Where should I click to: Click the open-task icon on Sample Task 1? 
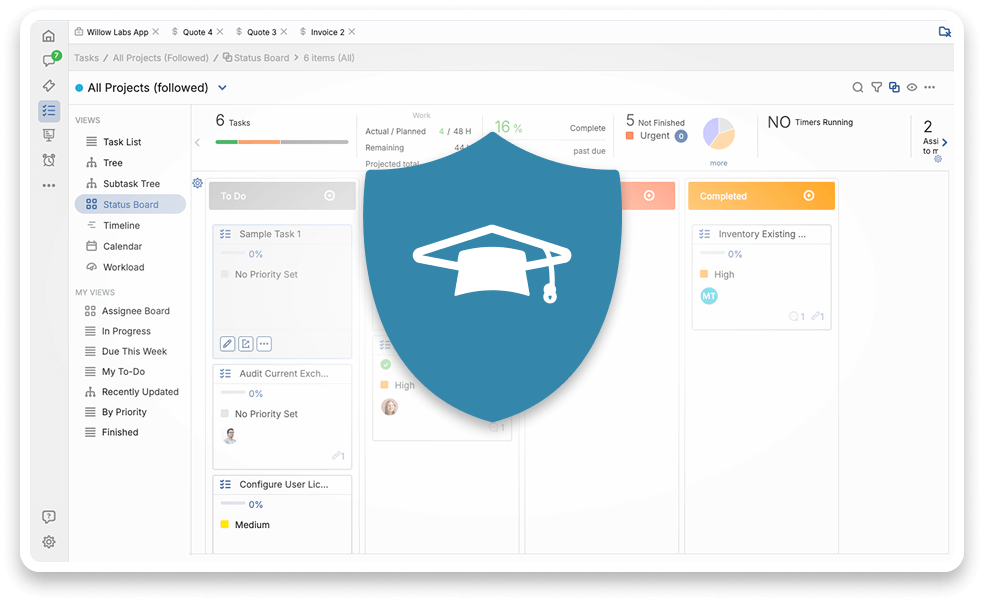click(x=245, y=343)
